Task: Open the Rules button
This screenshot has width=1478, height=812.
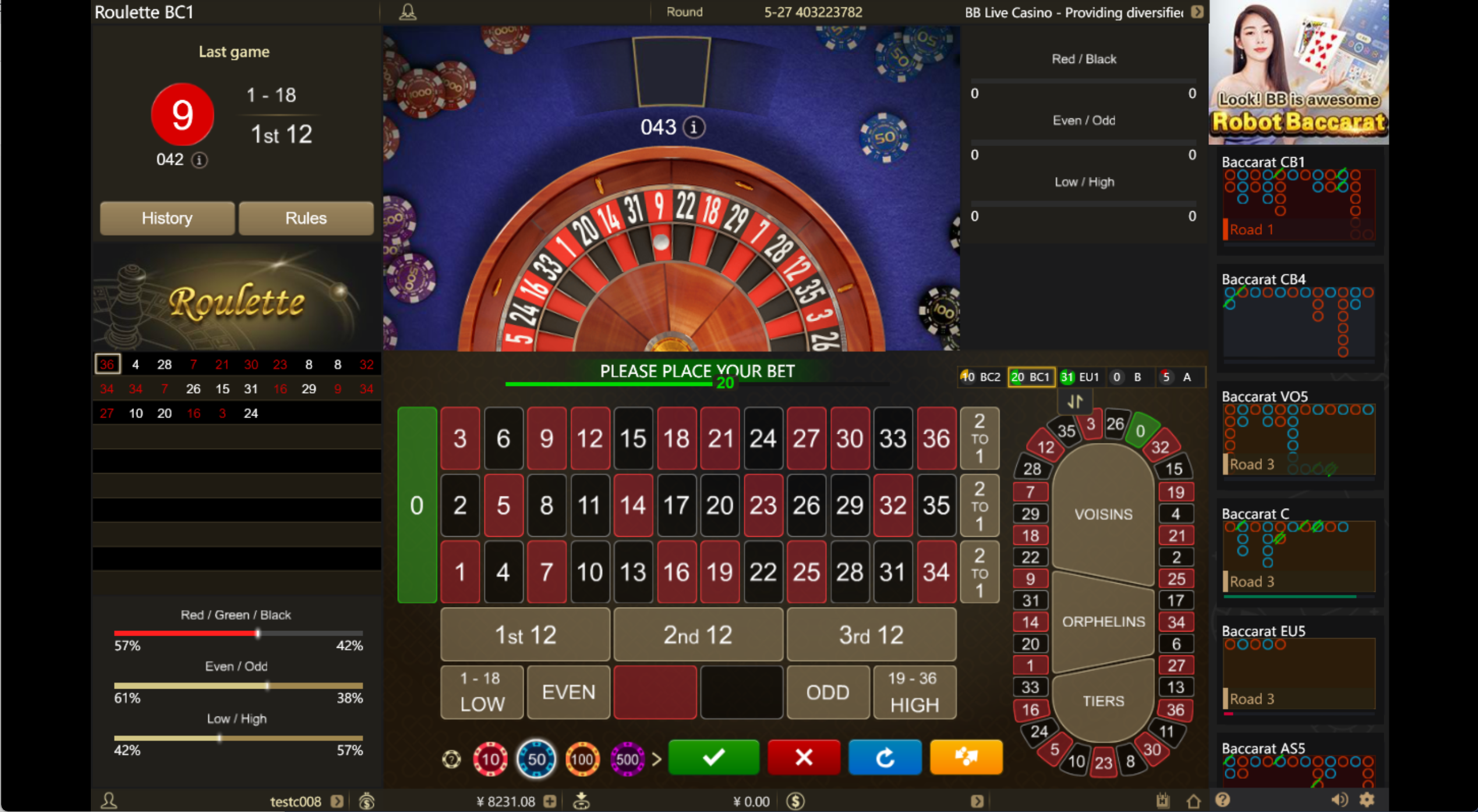Action: 306,218
